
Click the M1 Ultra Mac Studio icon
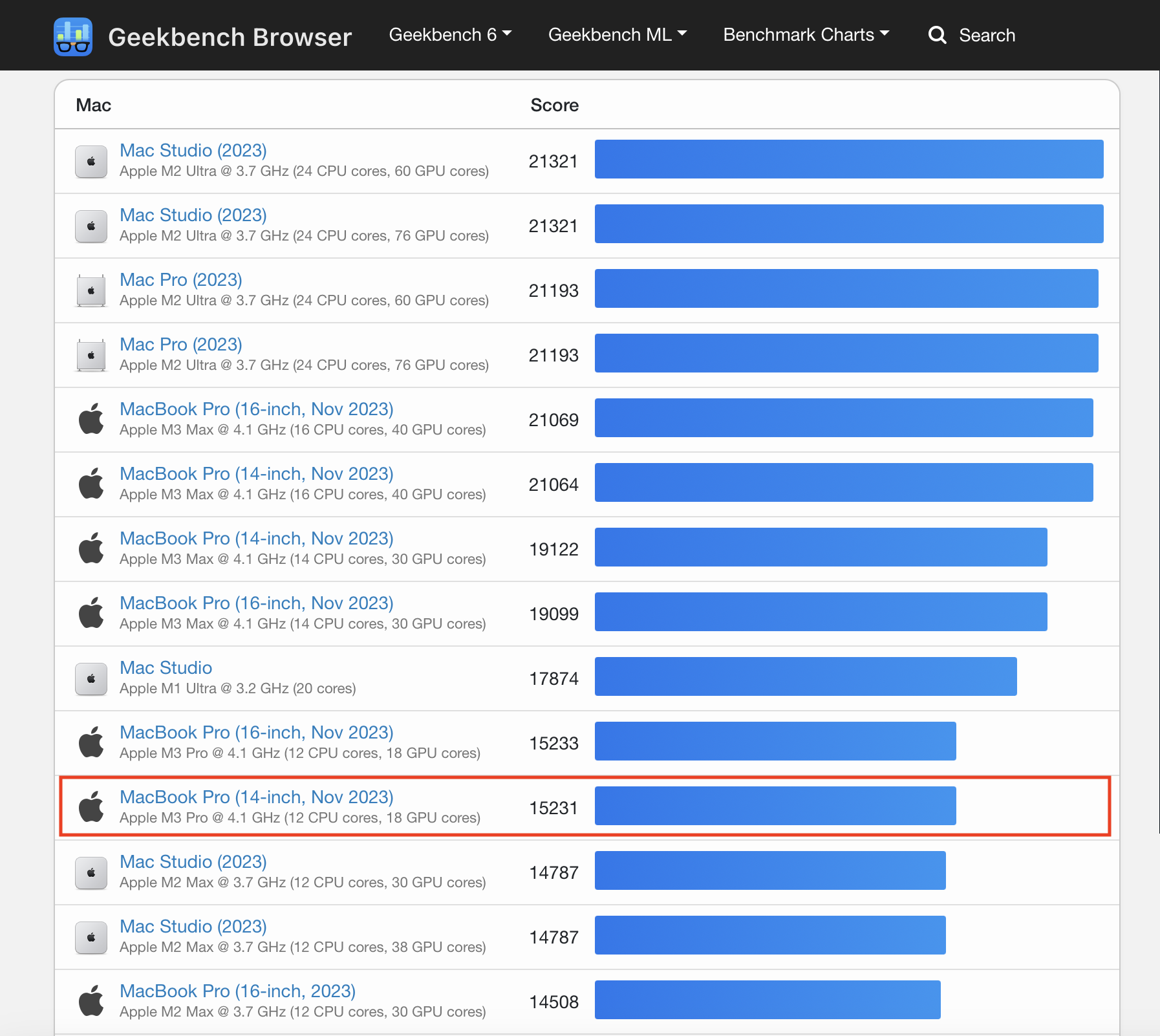point(91,679)
